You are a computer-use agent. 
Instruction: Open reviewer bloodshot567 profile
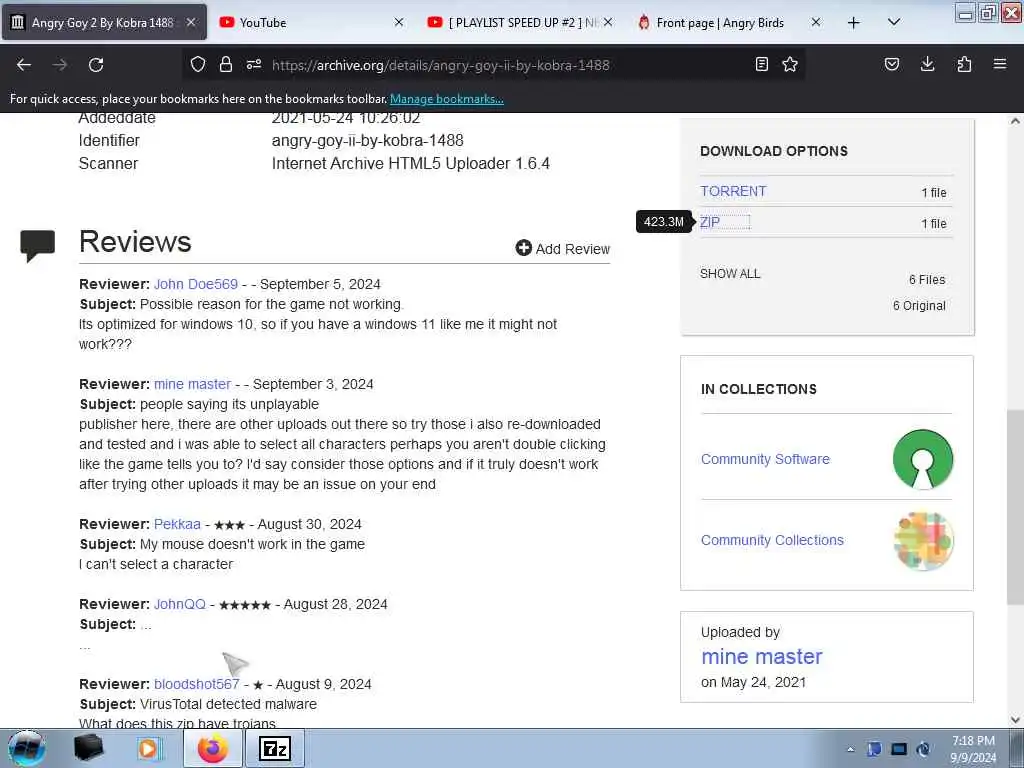[x=197, y=684]
